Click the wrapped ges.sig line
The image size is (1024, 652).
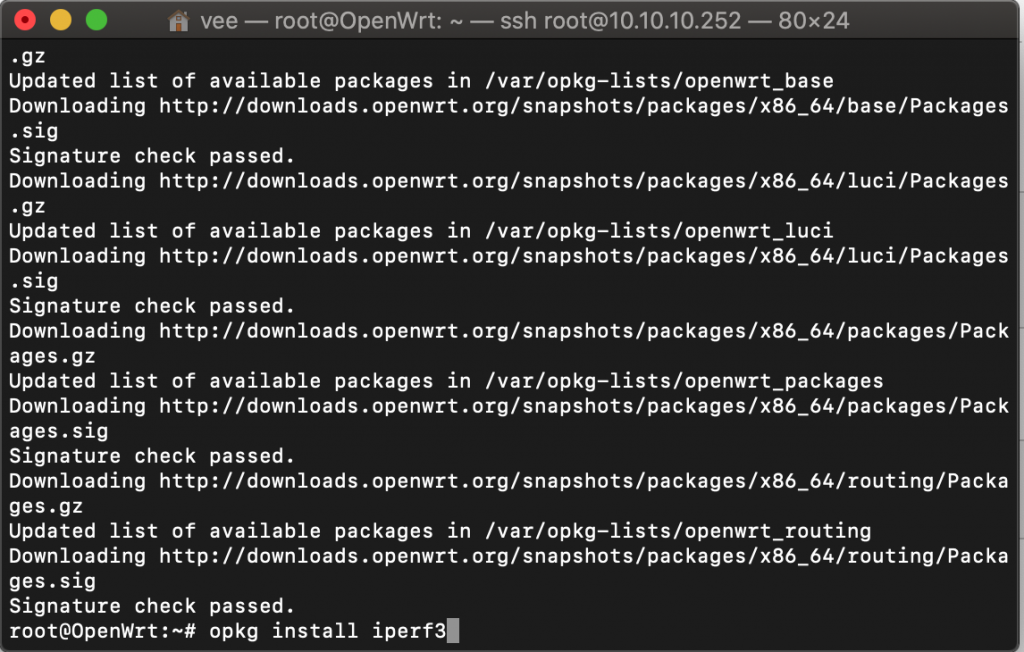(52, 581)
